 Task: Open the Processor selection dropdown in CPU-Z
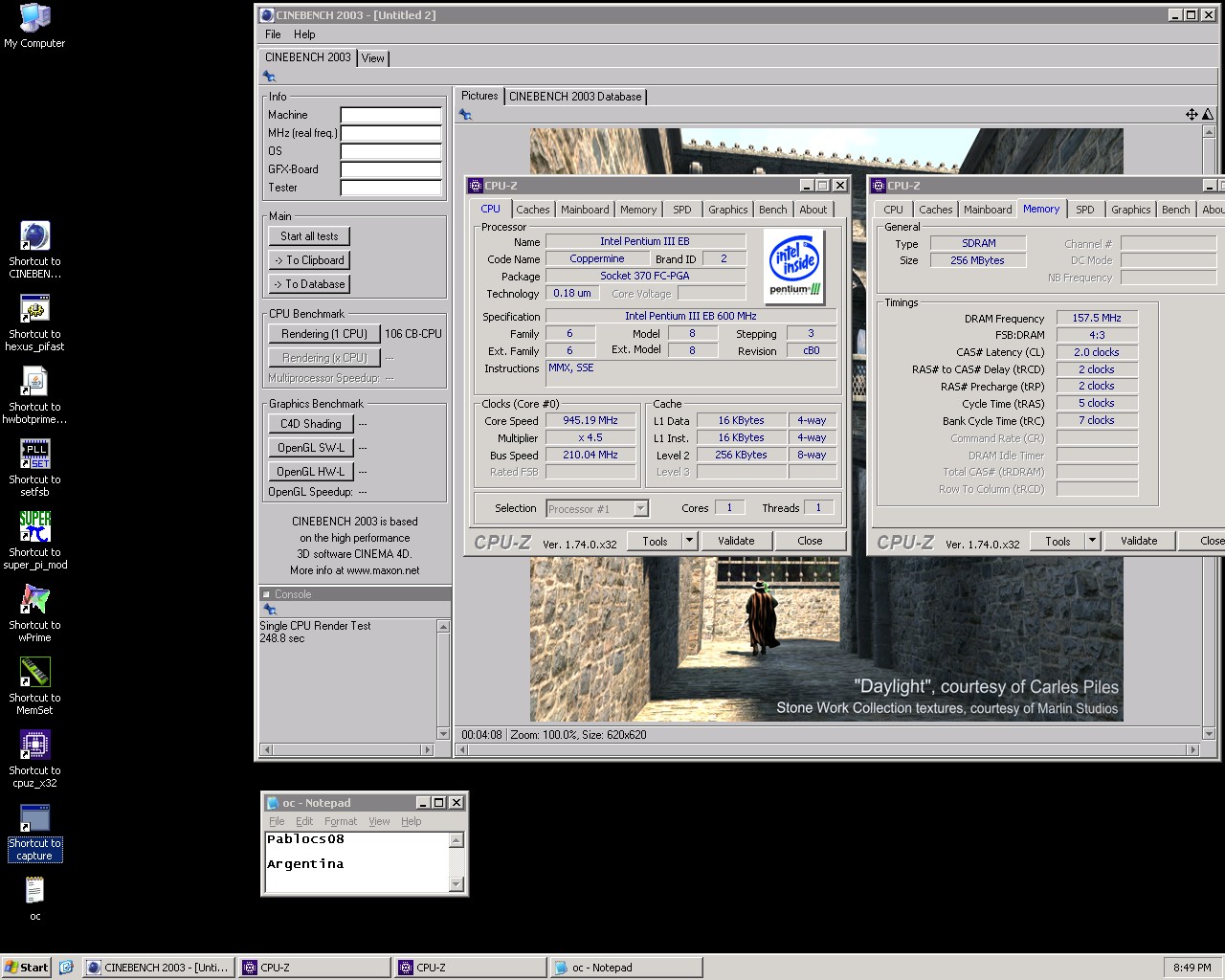[641, 509]
